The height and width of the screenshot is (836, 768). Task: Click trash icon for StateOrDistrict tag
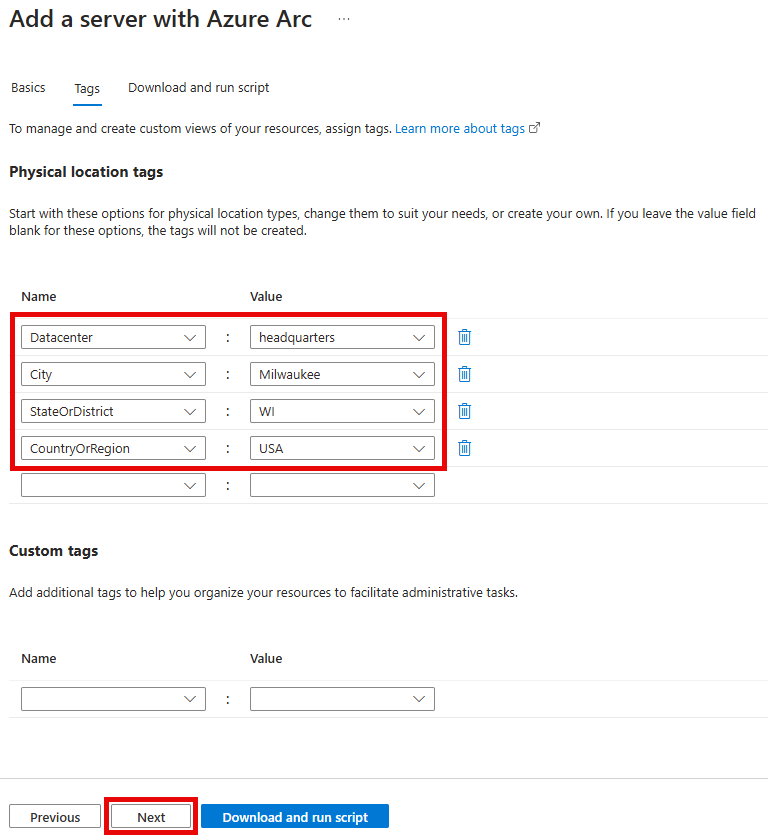click(464, 411)
